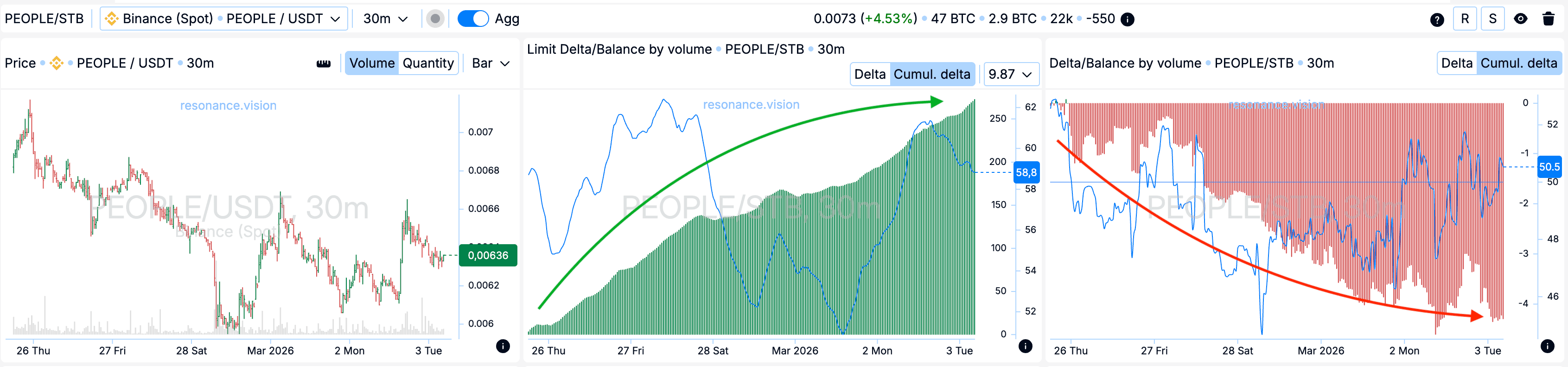The height and width of the screenshot is (367, 1568).
Task: Click the trash delete icon
Action: pyautogui.click(x=1549, y=19)
